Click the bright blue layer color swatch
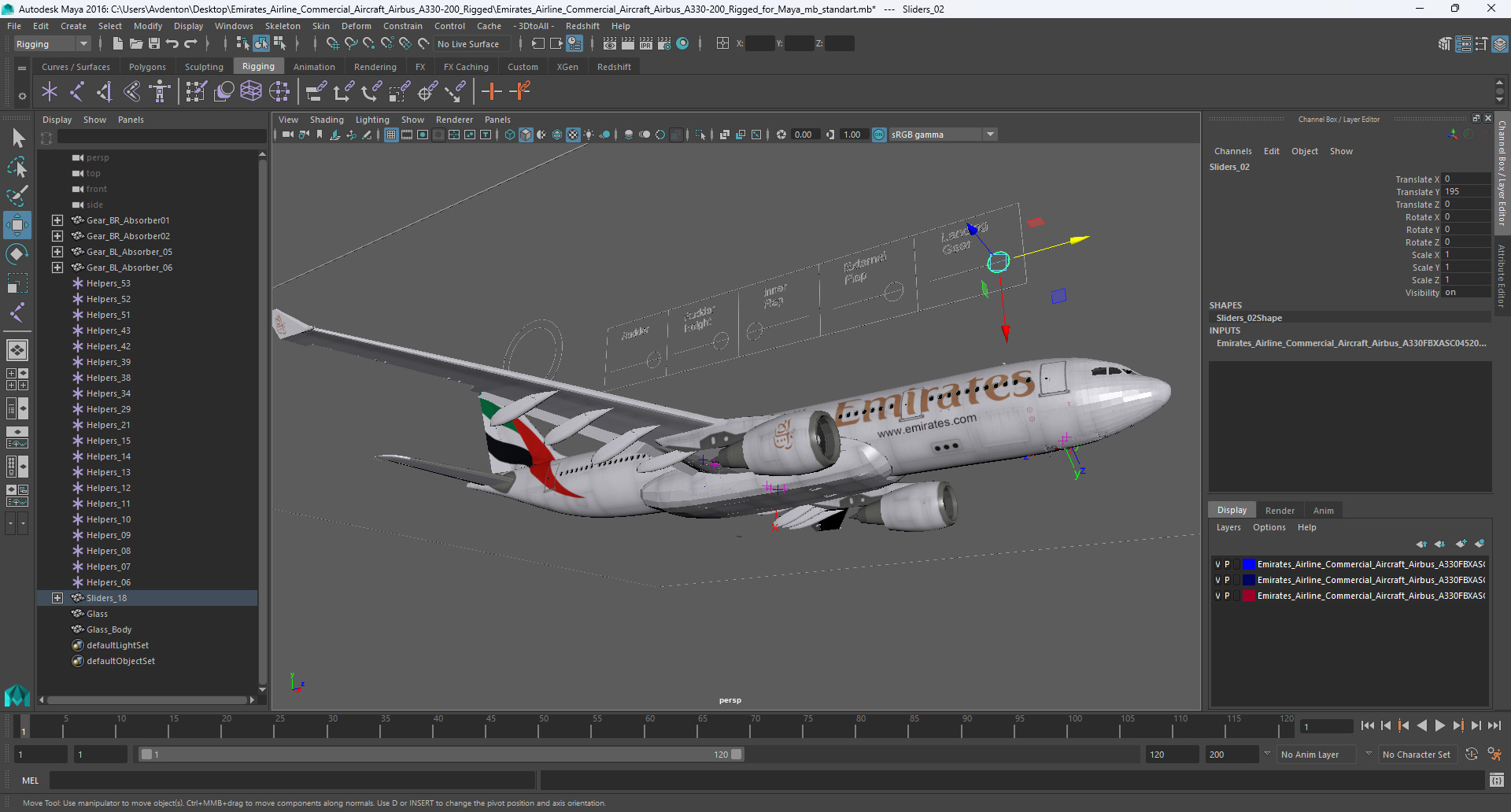The width and height of the screenshot is (1511, 812). tap(1249, 564)
